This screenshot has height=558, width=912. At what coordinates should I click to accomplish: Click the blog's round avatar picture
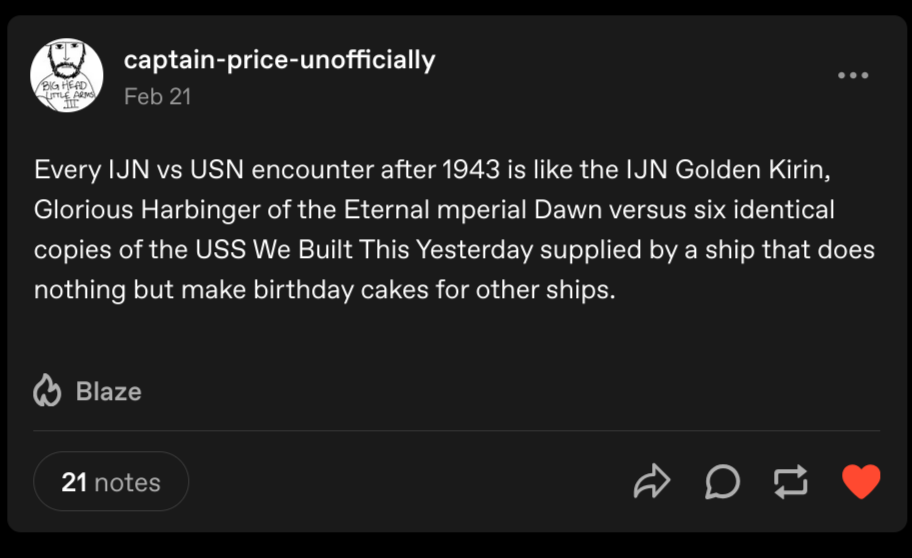(x=67, y=75)
